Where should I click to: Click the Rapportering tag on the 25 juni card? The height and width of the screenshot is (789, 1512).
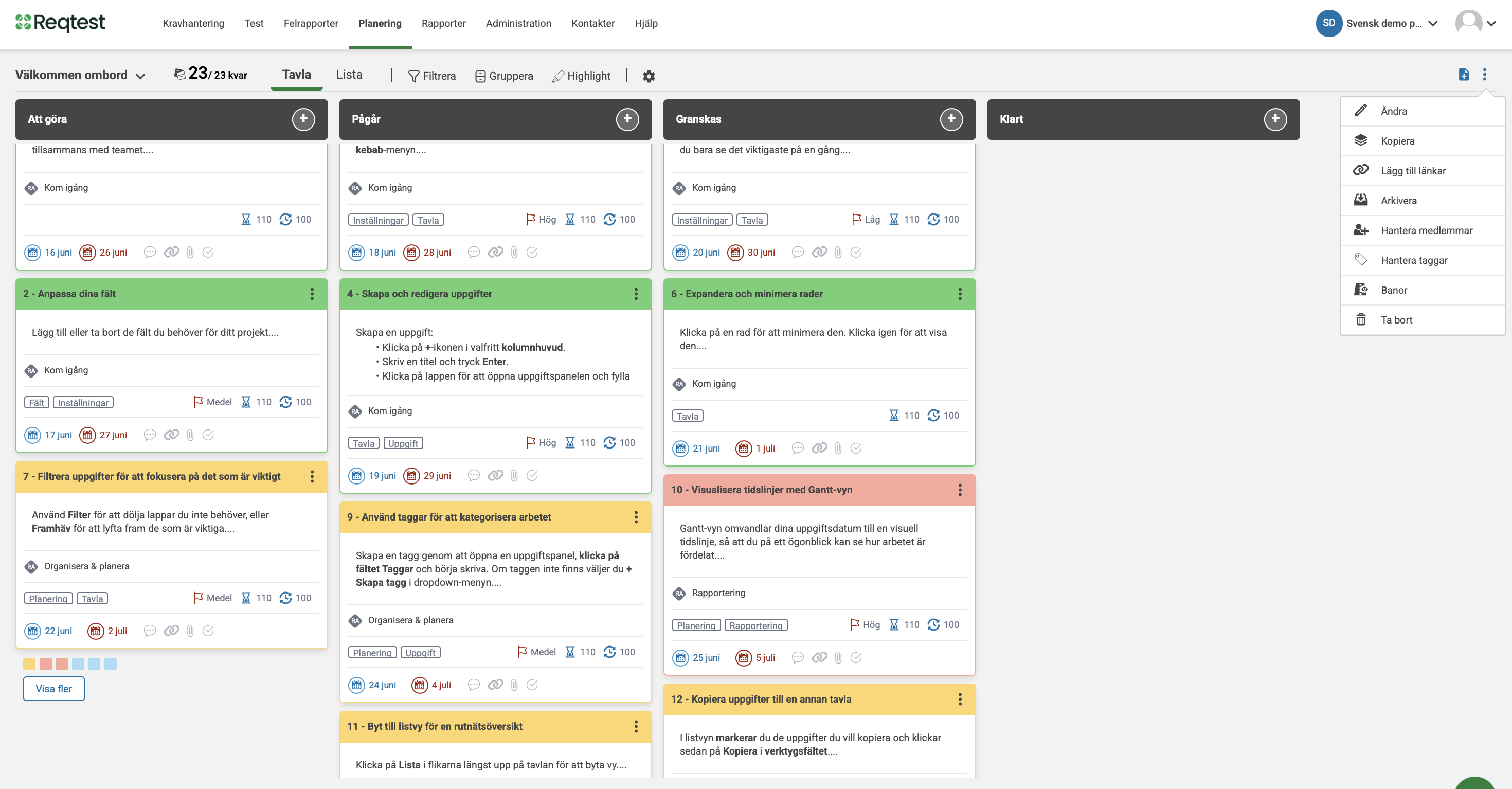click(756, 626)
